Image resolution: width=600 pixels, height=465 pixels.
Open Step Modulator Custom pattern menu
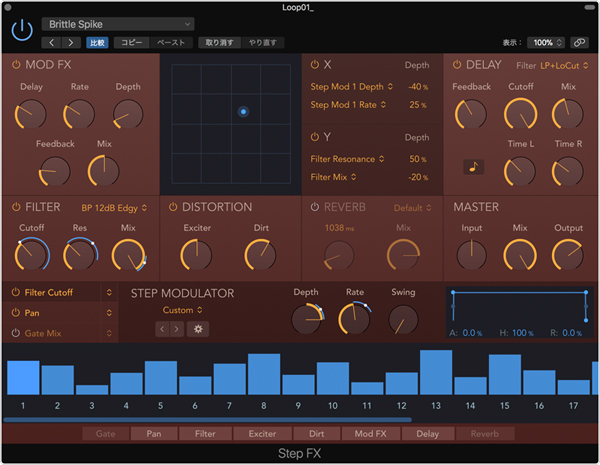click(x=183, y=310)
